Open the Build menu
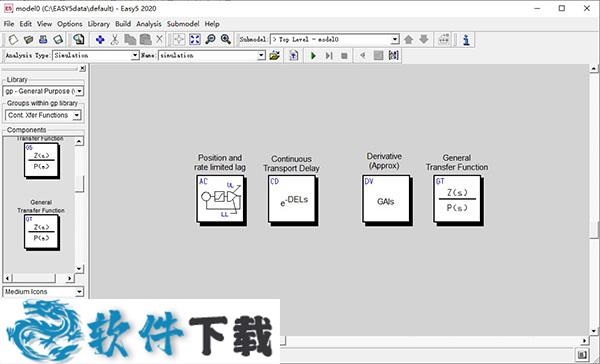Viewport: 600px width, 364px height. pos(123,24)
